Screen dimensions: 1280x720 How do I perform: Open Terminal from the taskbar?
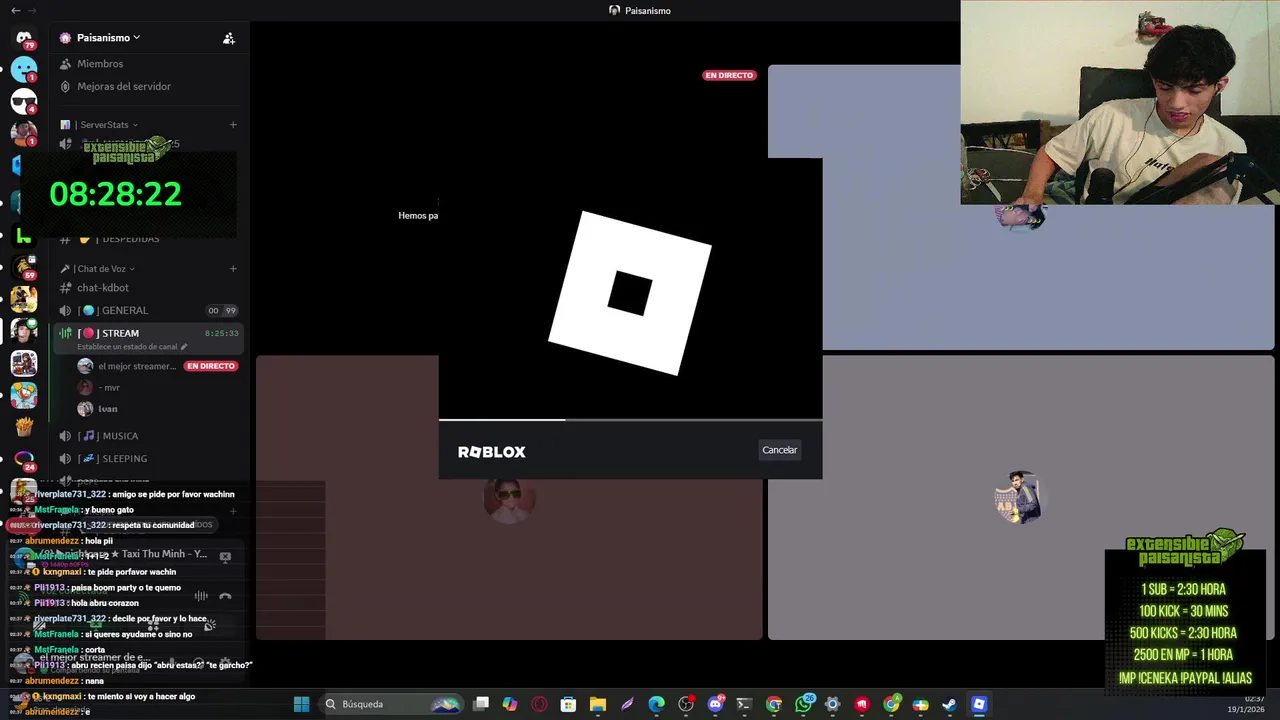[x=744, y=704]
